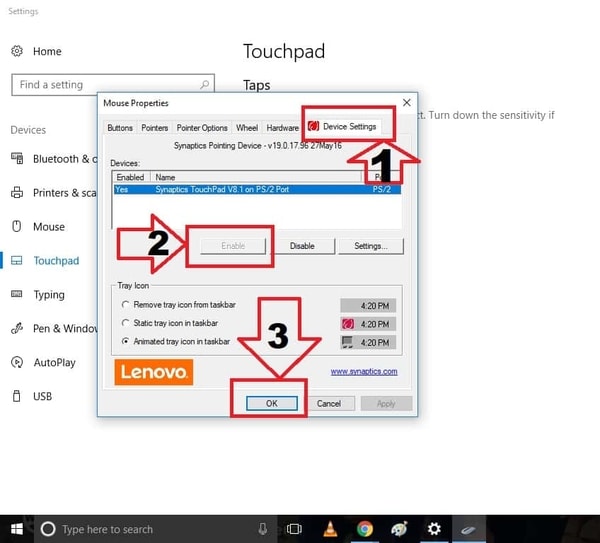
Task: Open the Hardware tab
Action: (x=282, y=128)
